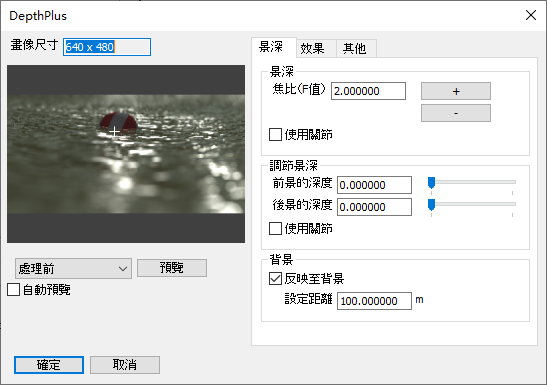Click the 前景的深度 slider handle

[x=432, y=183]
